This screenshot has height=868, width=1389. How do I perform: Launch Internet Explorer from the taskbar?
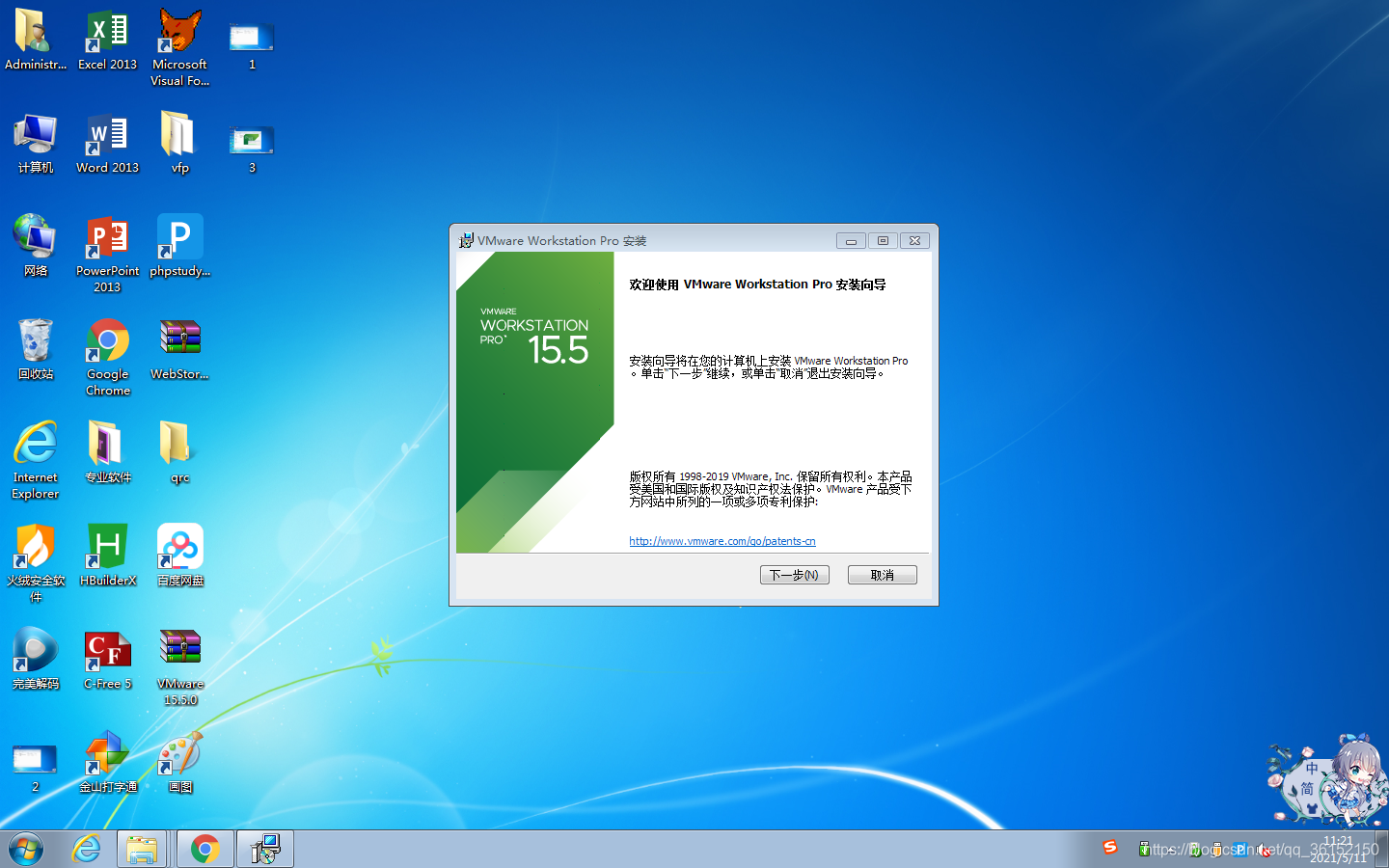(x=87, y=849)
